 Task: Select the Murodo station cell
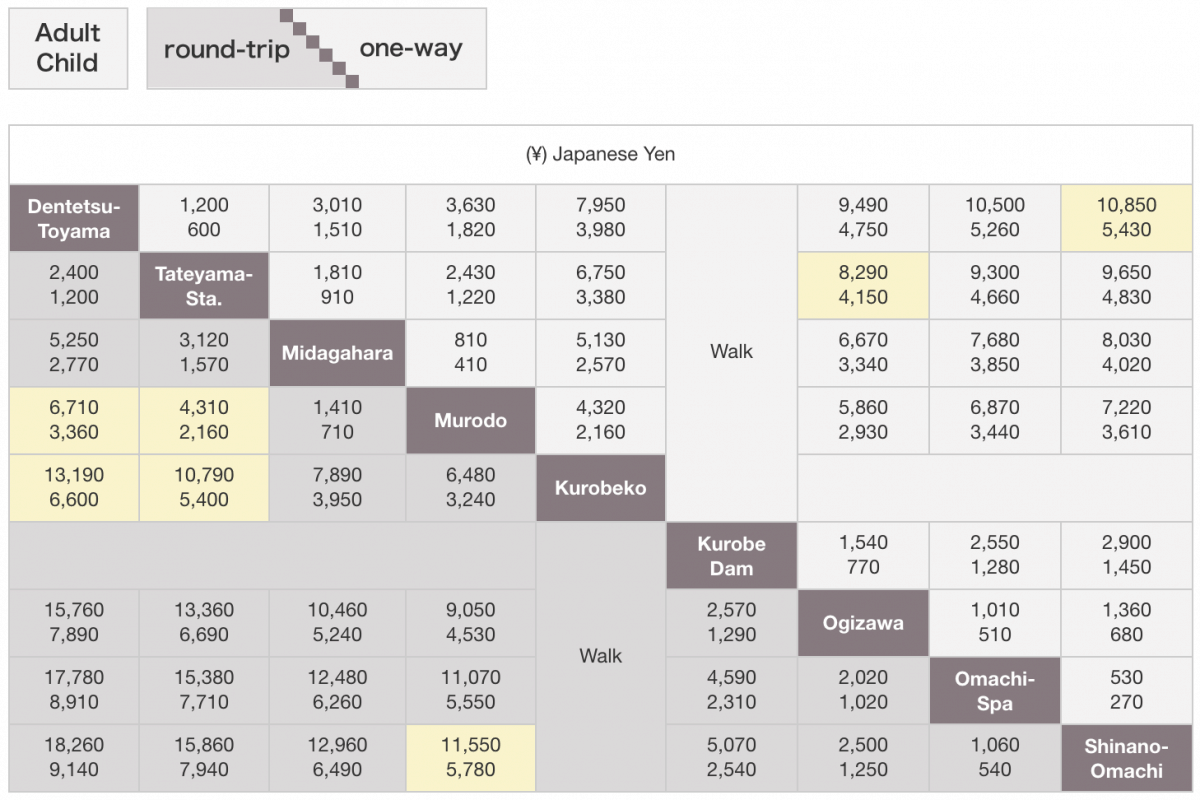(470, 420)
